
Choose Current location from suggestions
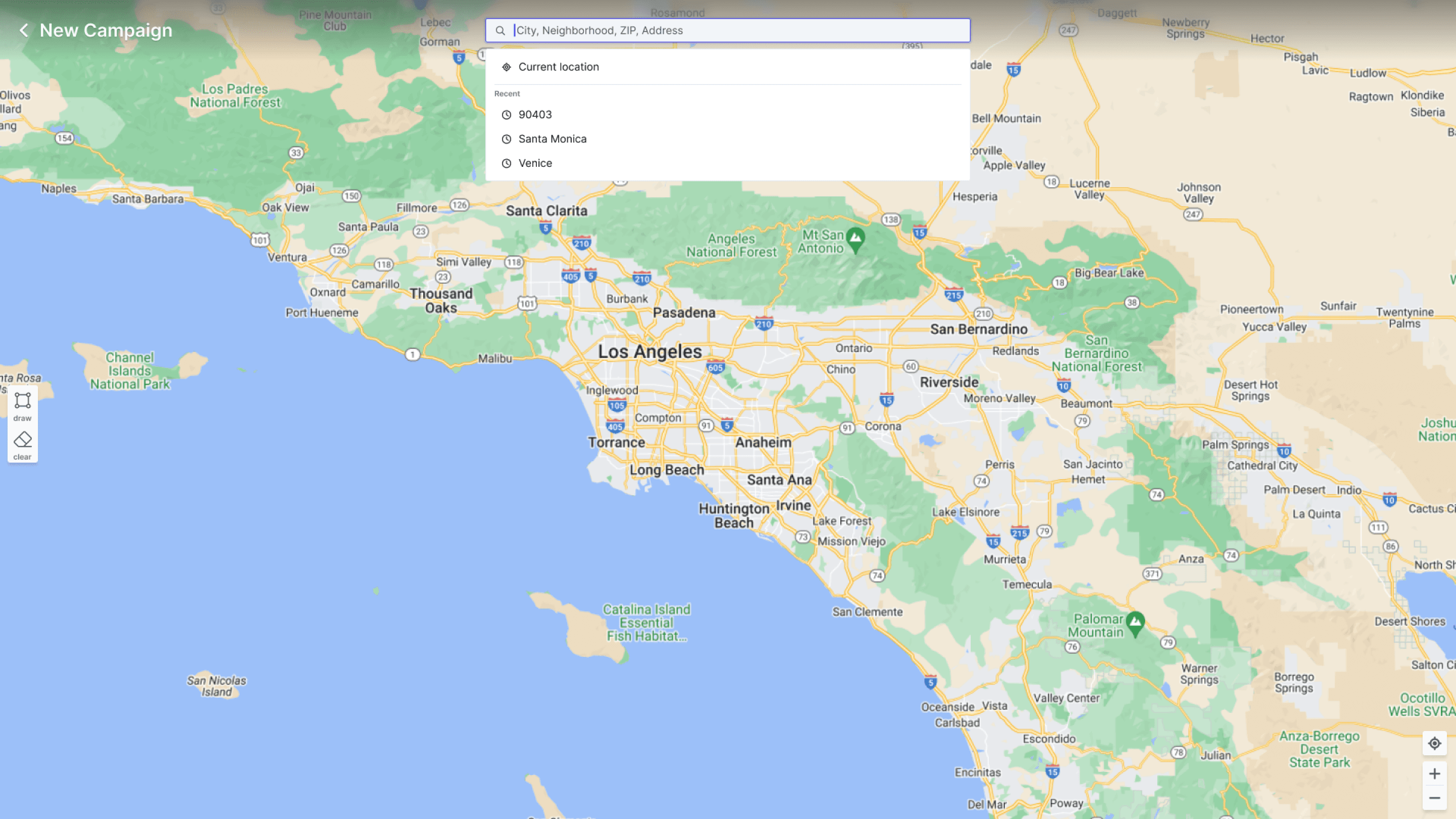pyautogui.click(x=559, y=67)
